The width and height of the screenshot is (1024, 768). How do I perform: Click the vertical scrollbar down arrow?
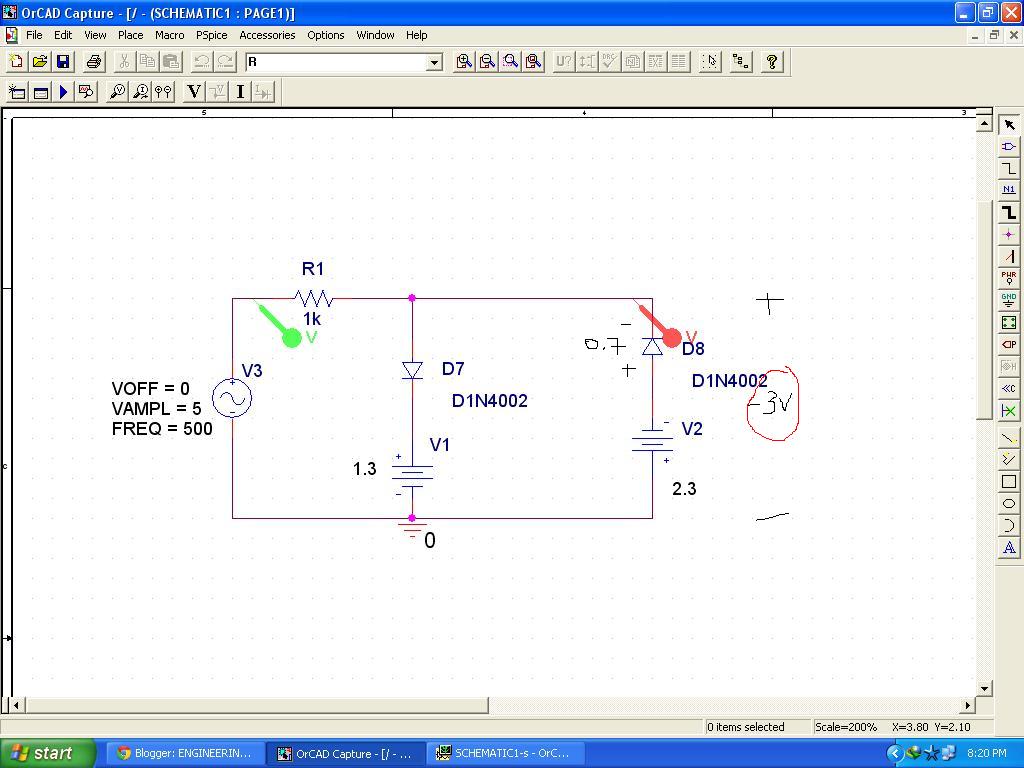tap(984, 688)
